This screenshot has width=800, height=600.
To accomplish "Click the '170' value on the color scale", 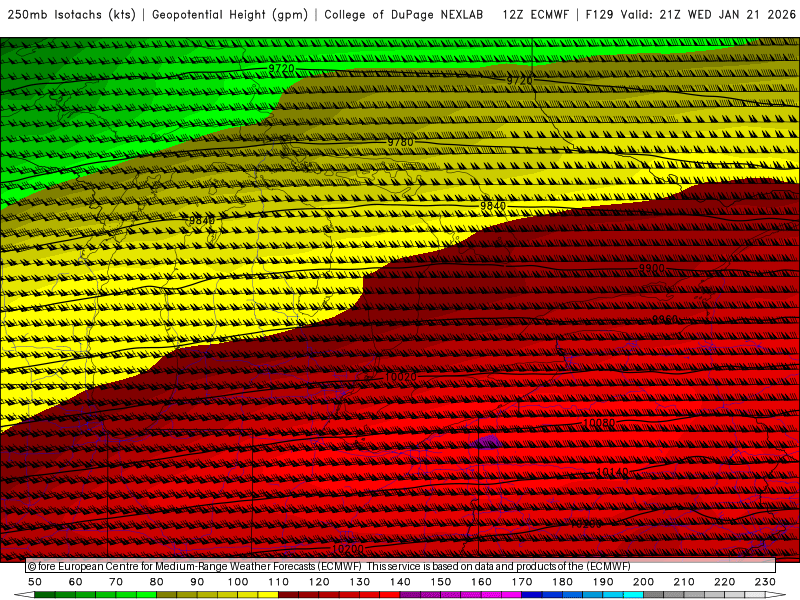I will 522,582.
